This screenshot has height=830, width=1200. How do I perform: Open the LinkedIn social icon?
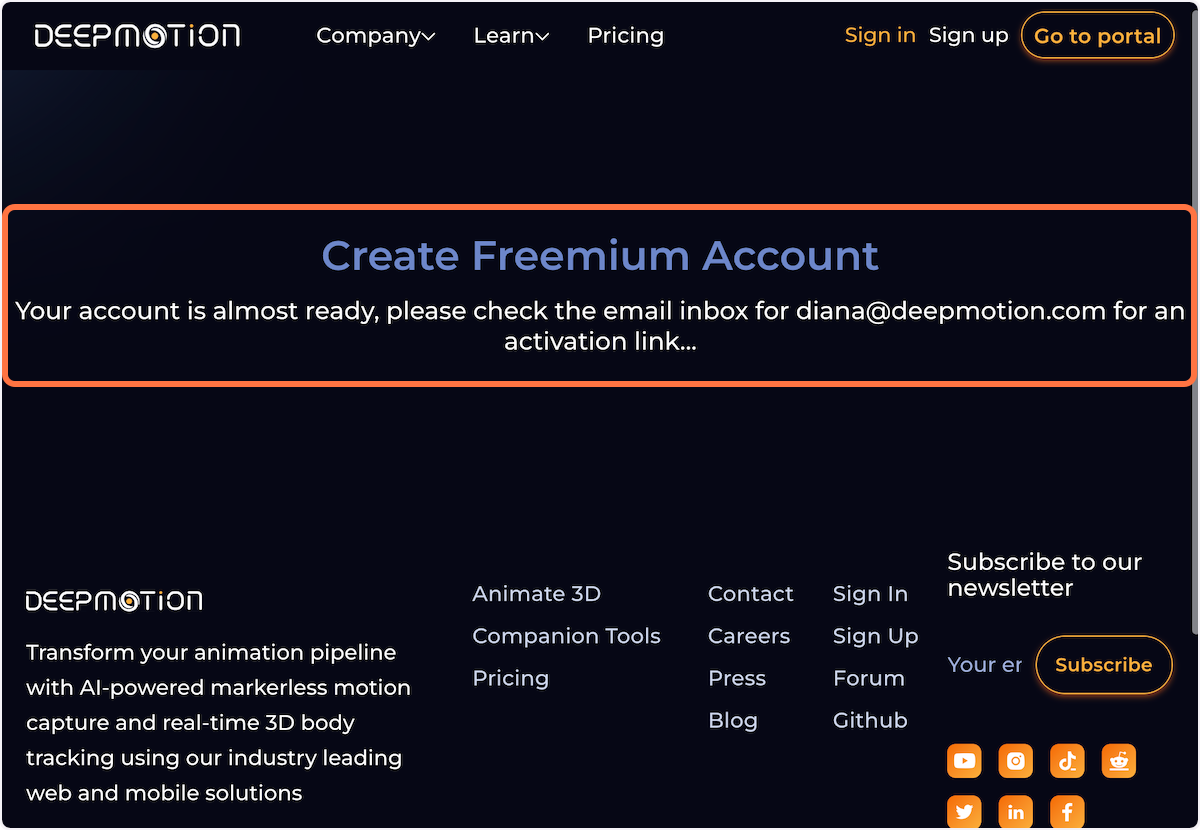point(1015,811)
